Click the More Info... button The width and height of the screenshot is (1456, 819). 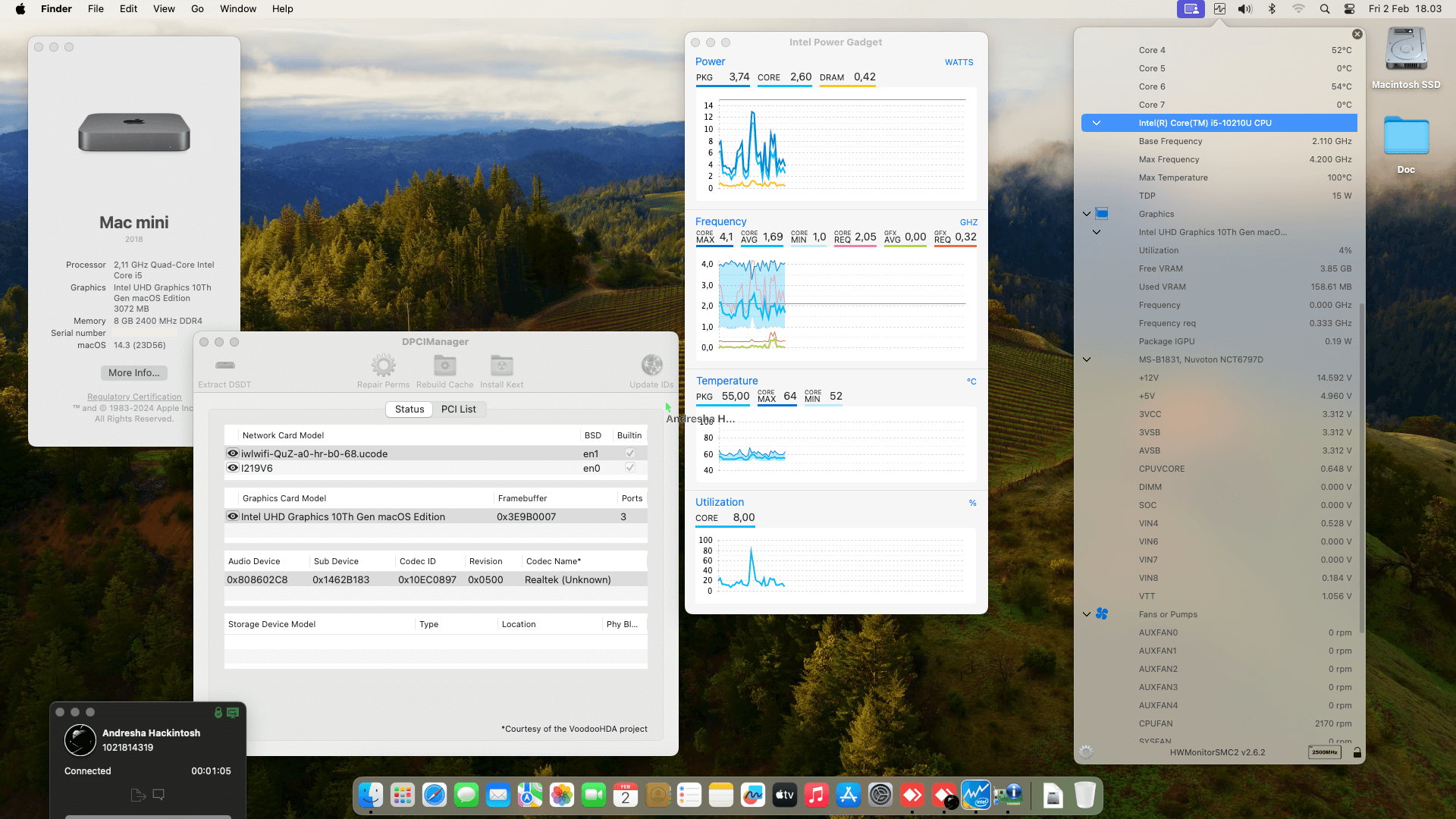tap(134, 372)
